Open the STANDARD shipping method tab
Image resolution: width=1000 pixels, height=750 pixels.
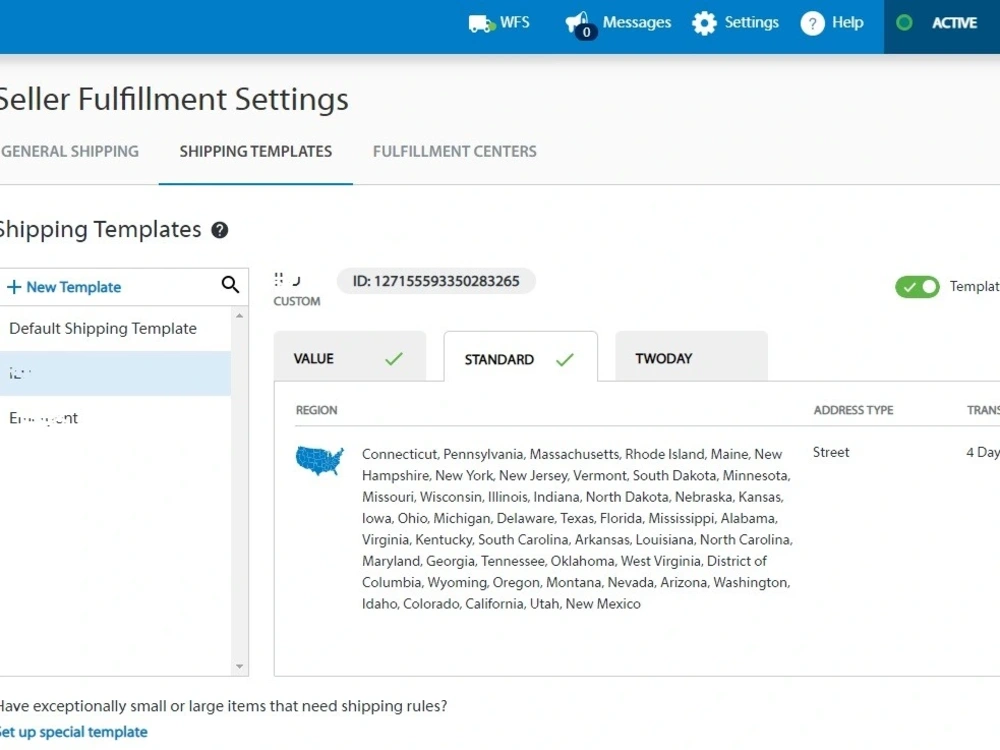pos(520,357)
